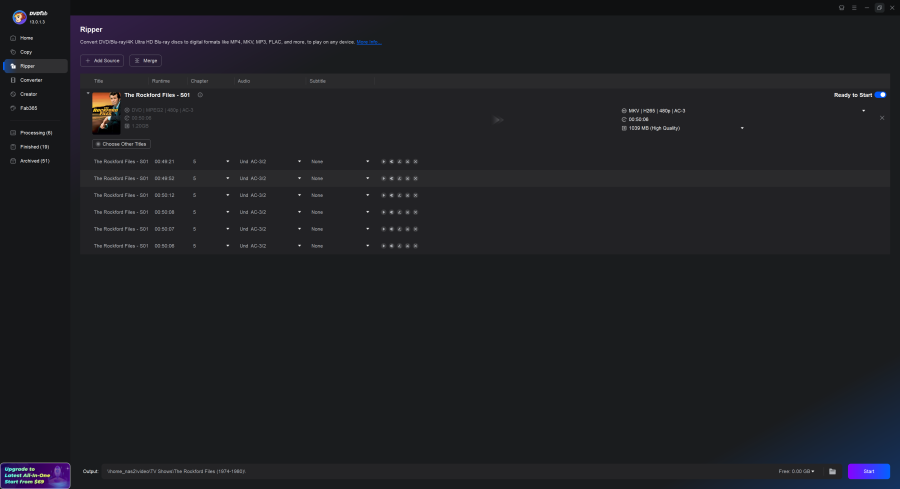The image size is (900, 489).
Task: Toggle the Ready to Start switch
Action: point(880,95)
